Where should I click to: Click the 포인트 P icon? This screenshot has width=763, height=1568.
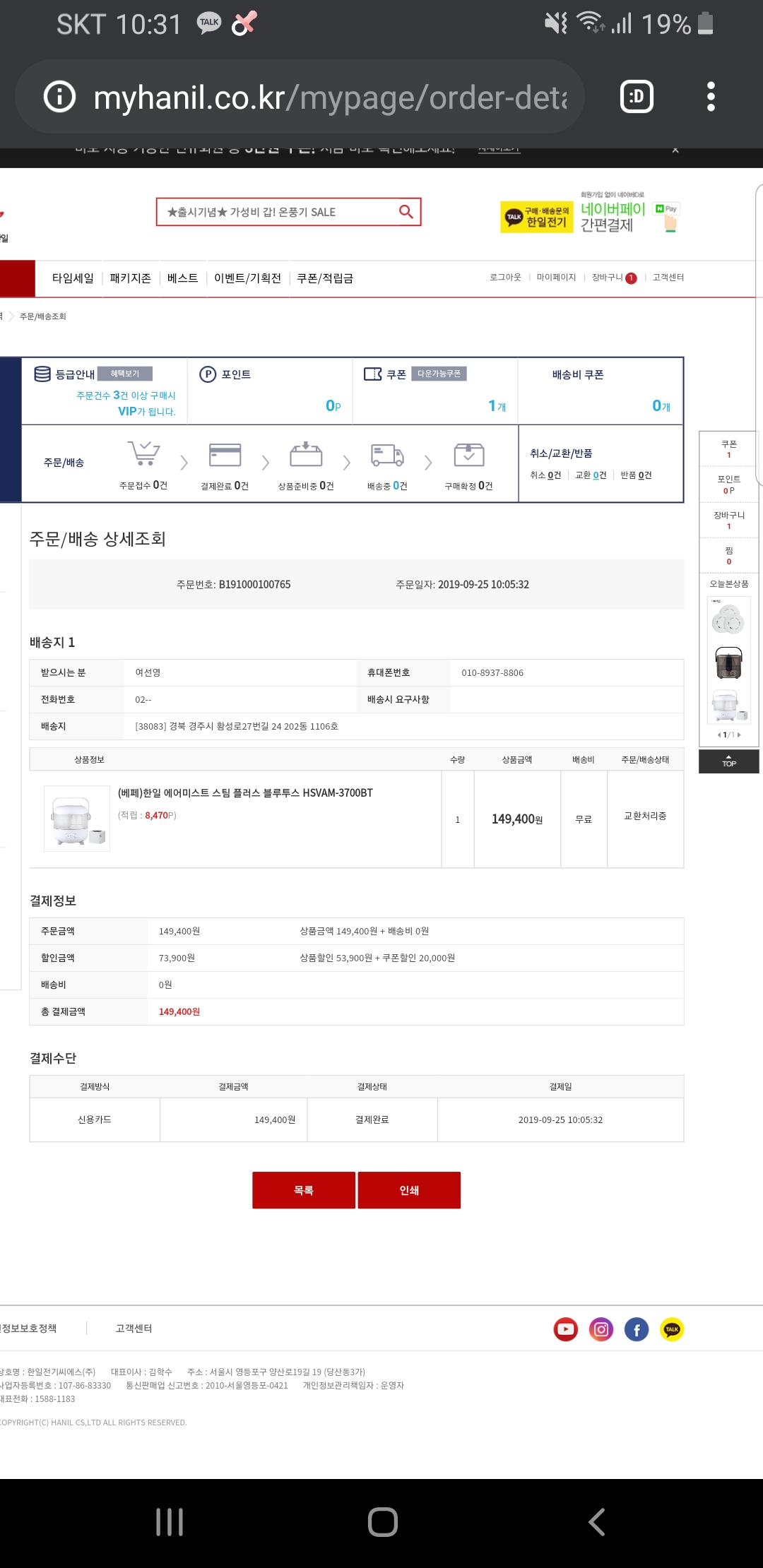pos(208,374)
